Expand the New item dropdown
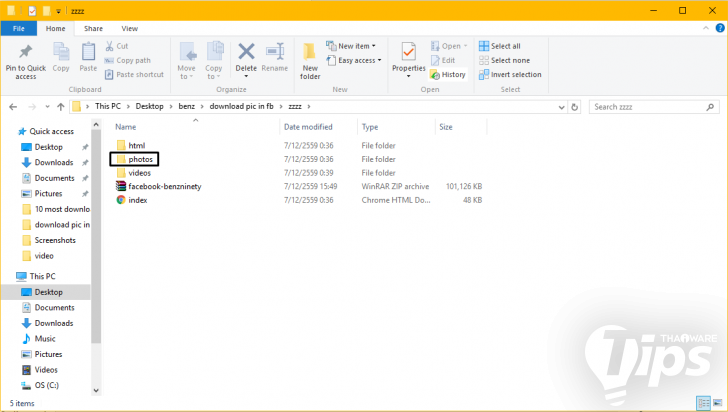 click(355, 46)
